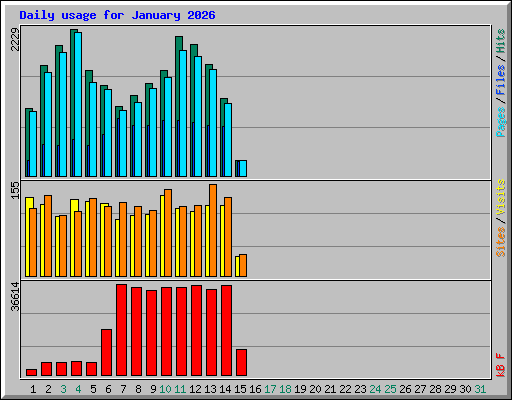The width and height of the screenshot is (512, 400).
Task: Click the 36614 value on the bottom axis
Action: click(x=15, y=297)
